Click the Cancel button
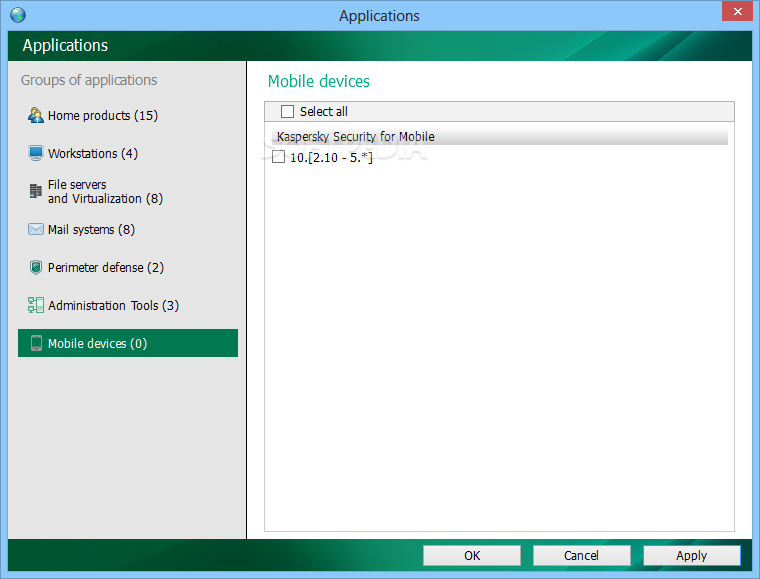 [582, 555]
